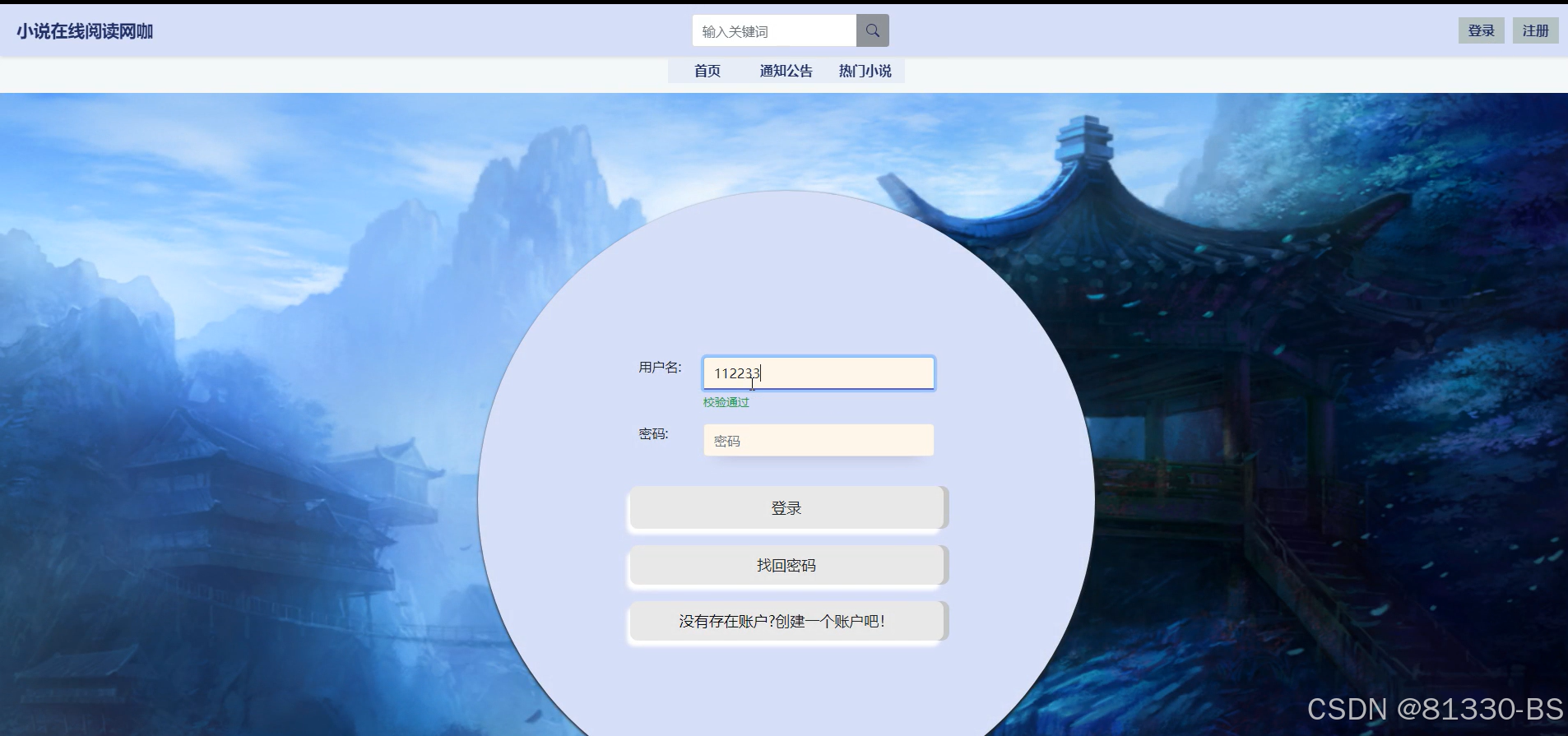The image size is (1568, 736).
Task: Click into the 密码 input field
Action: tap(819, 440)
